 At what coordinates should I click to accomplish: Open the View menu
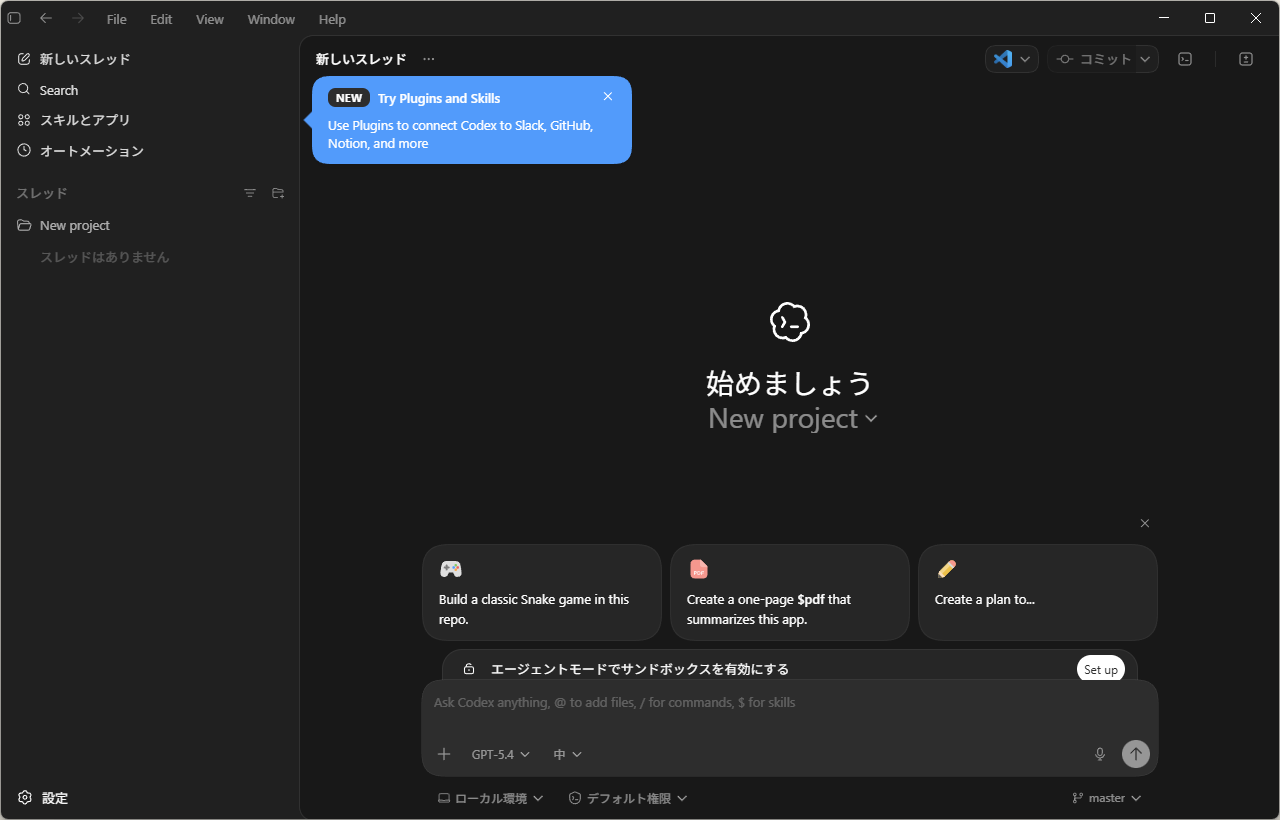tap(210, 19)
